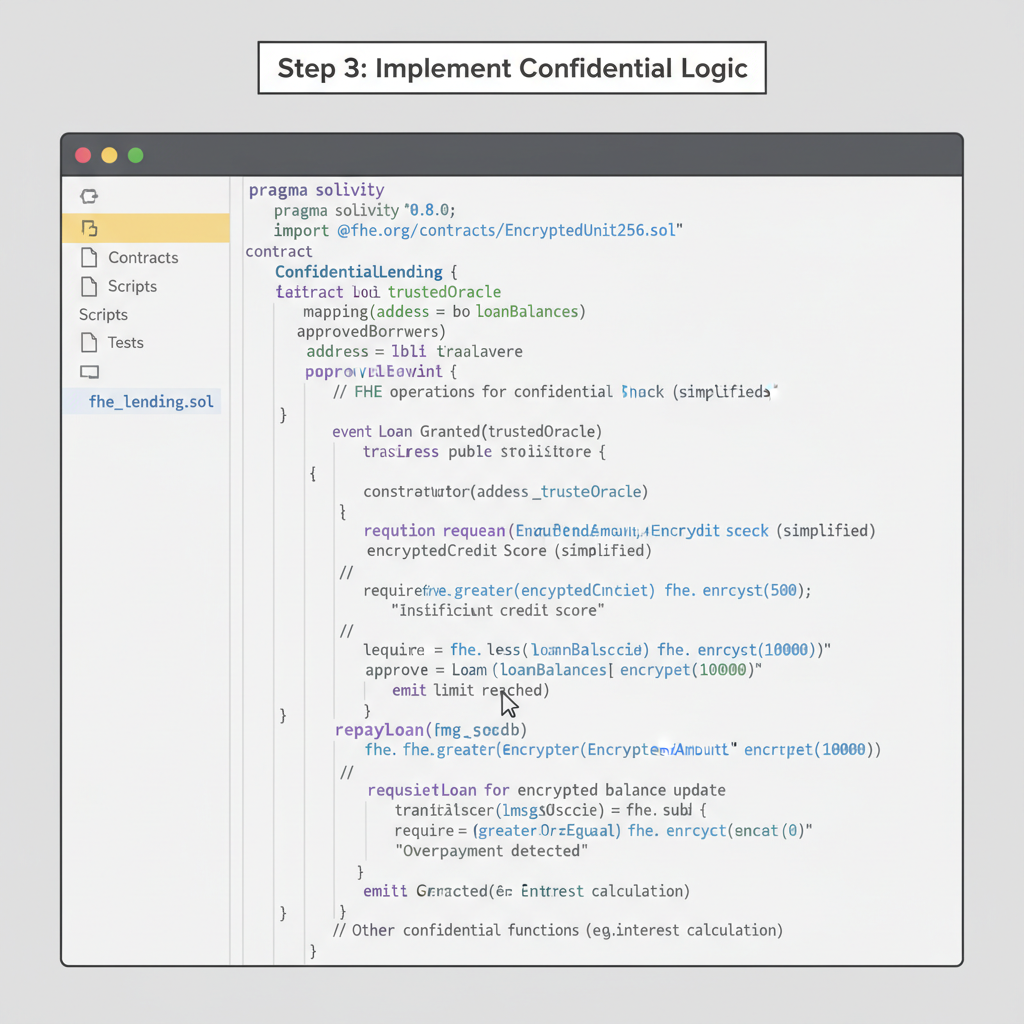Click the Step 3 title banner

(x=512, y=68)
